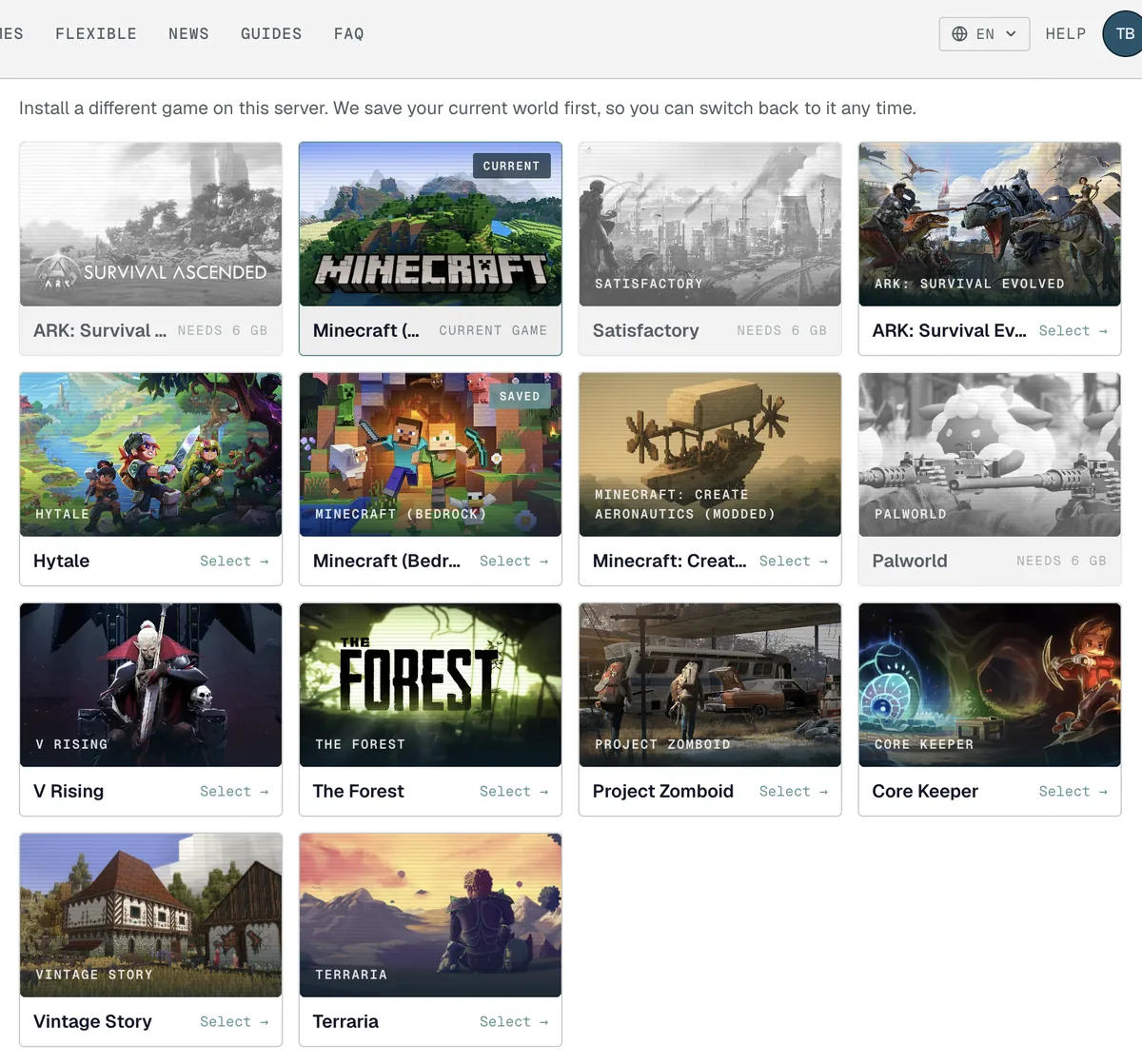This screenshot has height=1064, width=1142.
Task: Click the 'Terraria' title text
Action: pyautogui.click(x=345, y=1021)
